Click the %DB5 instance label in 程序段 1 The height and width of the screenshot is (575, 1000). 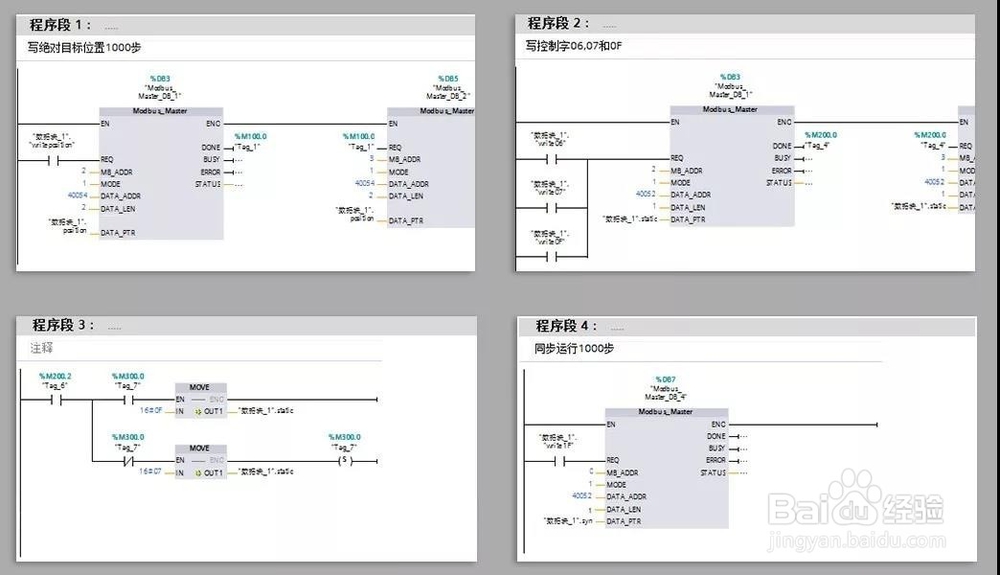point(448,79)
